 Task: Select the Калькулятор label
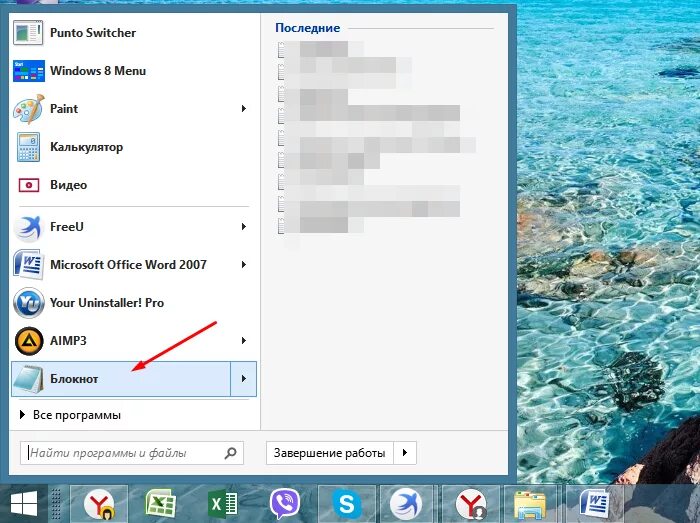click(x=87, y=147)
